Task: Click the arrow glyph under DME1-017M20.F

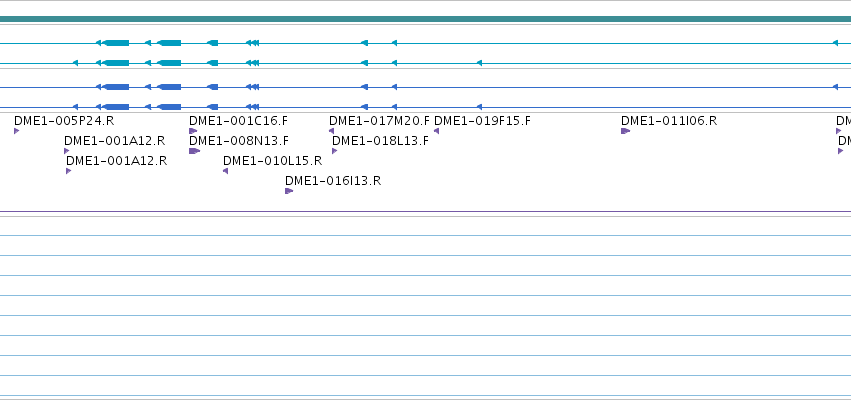Action: coord(332,131)
